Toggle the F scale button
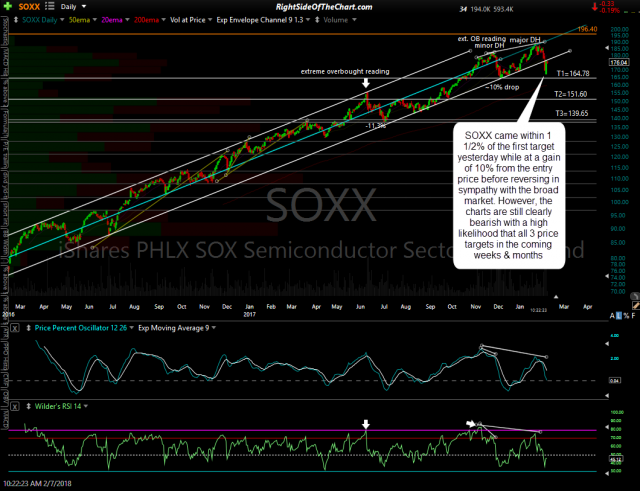Viewport: 640px width, 491px height. pos(633,316)
